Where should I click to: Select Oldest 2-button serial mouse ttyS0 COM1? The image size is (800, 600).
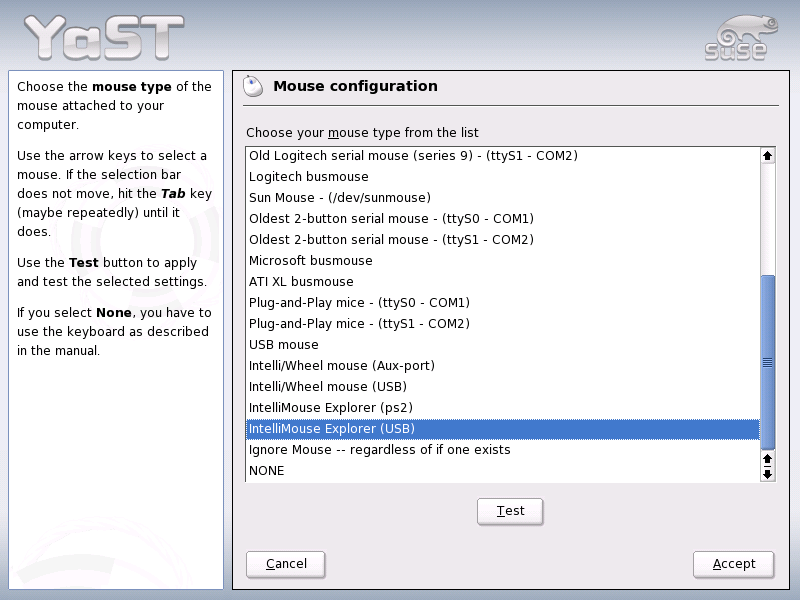click(x=503, y=218)
